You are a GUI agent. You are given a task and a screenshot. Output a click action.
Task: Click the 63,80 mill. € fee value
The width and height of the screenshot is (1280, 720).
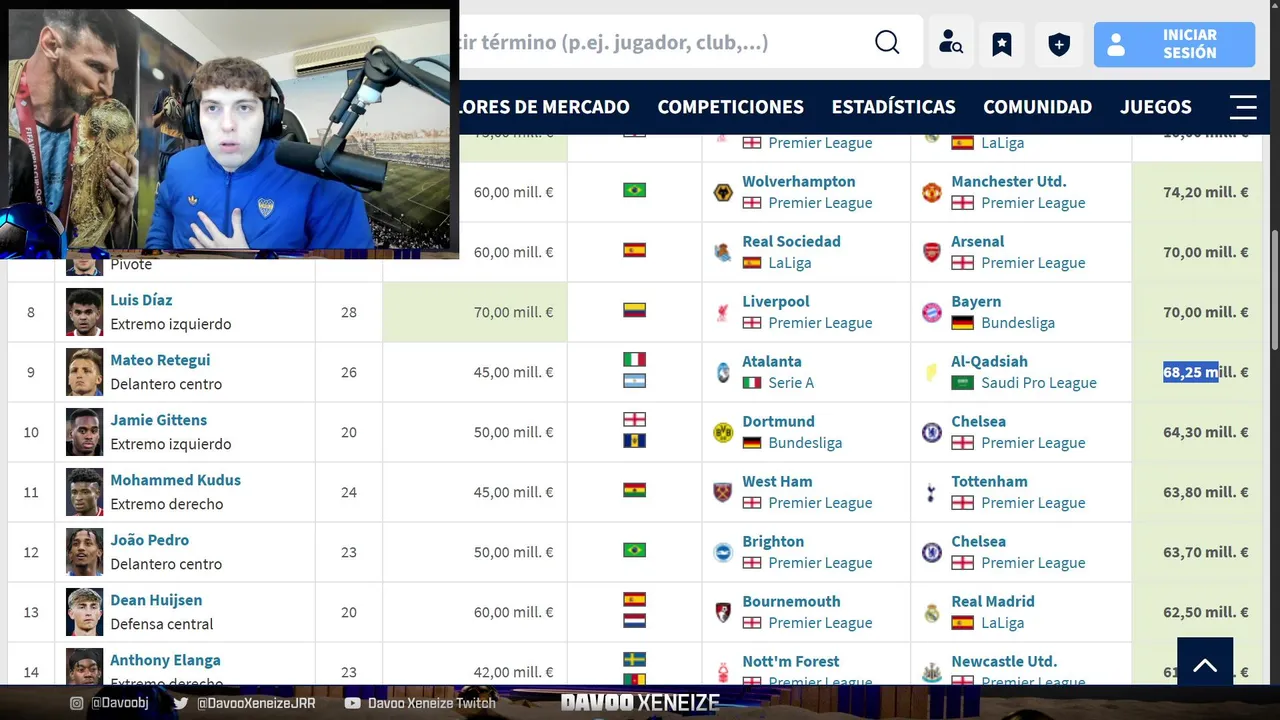[x=1206, y=492]
